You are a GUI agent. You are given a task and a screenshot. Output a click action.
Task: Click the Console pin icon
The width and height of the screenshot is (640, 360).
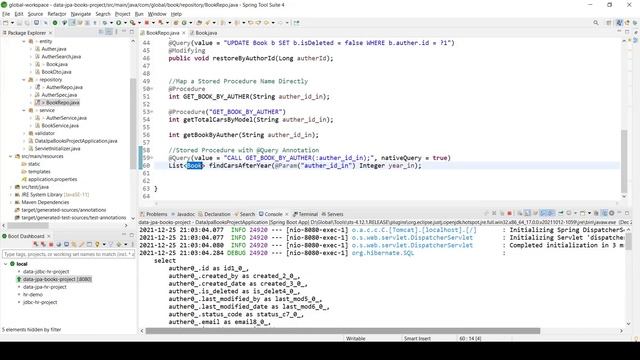(560, 213)
